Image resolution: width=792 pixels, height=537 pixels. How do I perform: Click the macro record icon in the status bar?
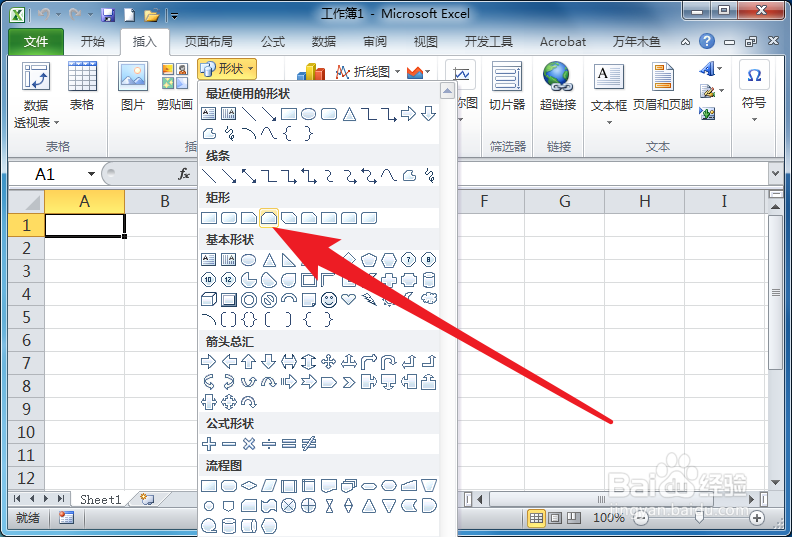tap(66, 517)
